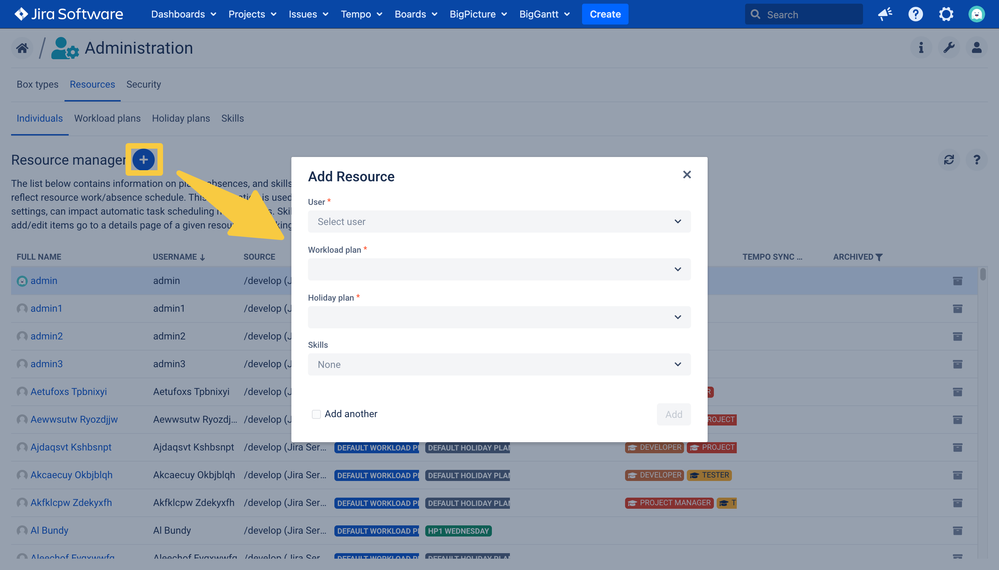Viewport: 999px width, 570px height.
Task: Archive the admin3 resource
Action: pyautogui.click(x=958, y=364)
